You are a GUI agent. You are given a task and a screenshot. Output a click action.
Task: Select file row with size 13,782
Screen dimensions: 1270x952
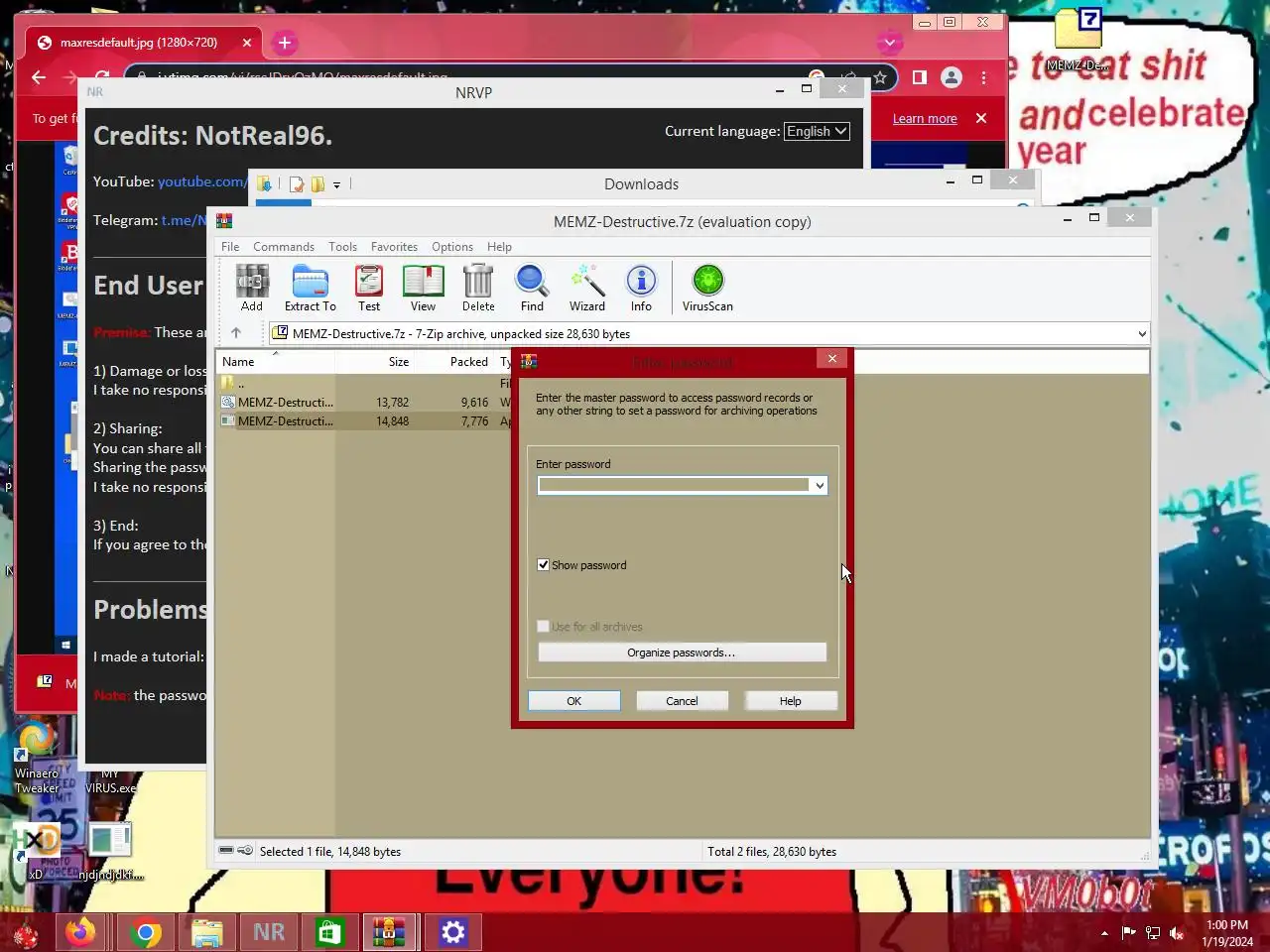click(364, 403)
